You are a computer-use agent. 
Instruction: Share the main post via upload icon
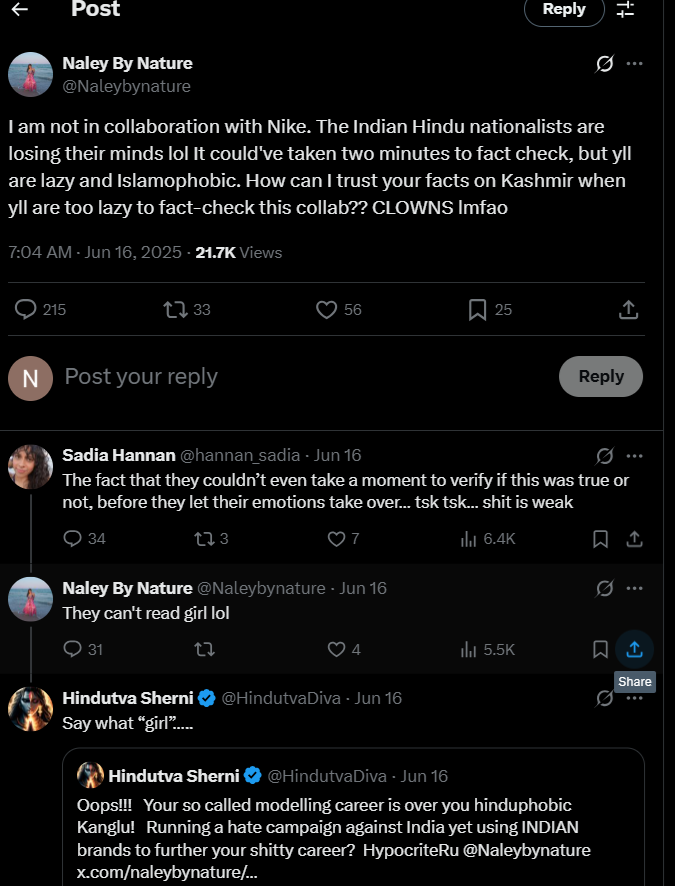pyautogui.click(x=628, y=310)
